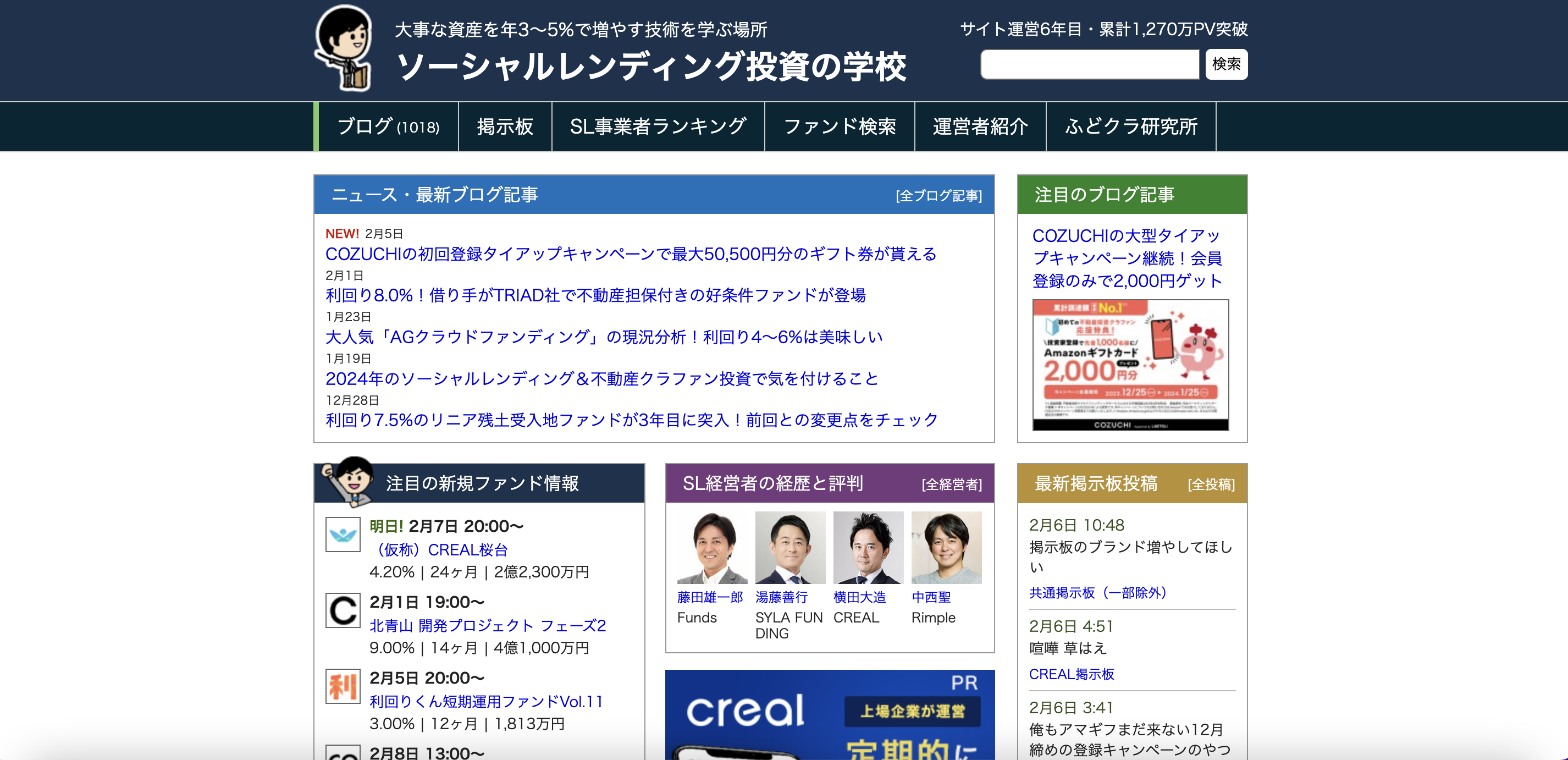
Task: Click the 2月6日 3:41 post timestamp
Action: (x=1070, y=708)
